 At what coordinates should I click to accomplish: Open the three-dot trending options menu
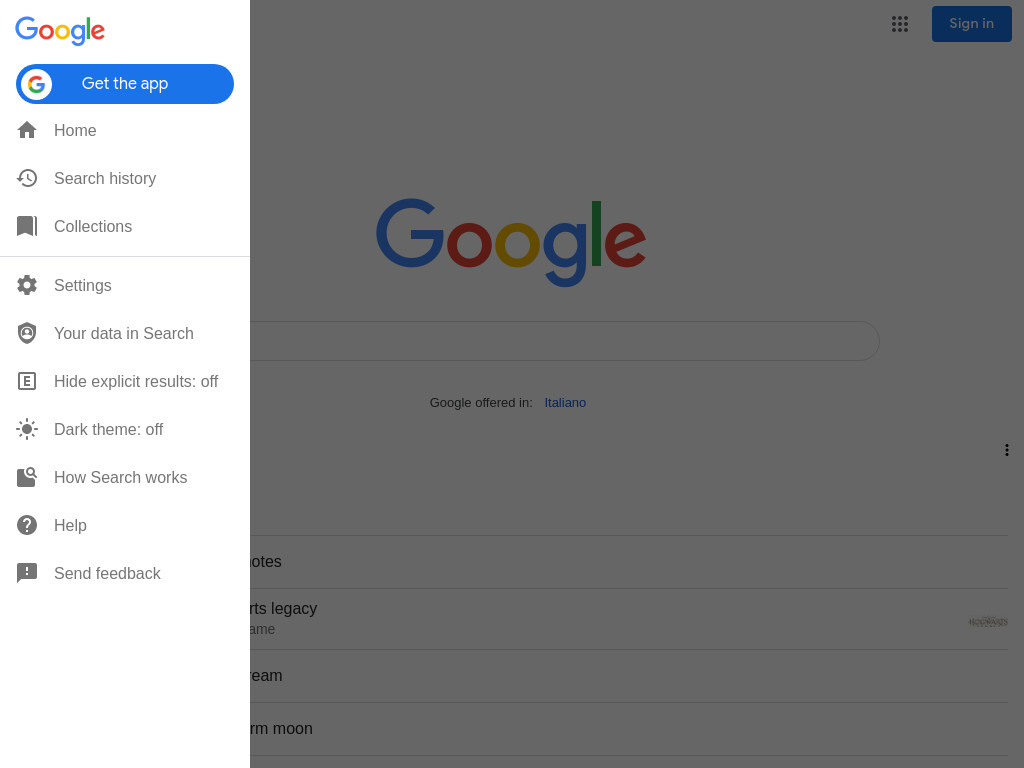click(1006, 450)
